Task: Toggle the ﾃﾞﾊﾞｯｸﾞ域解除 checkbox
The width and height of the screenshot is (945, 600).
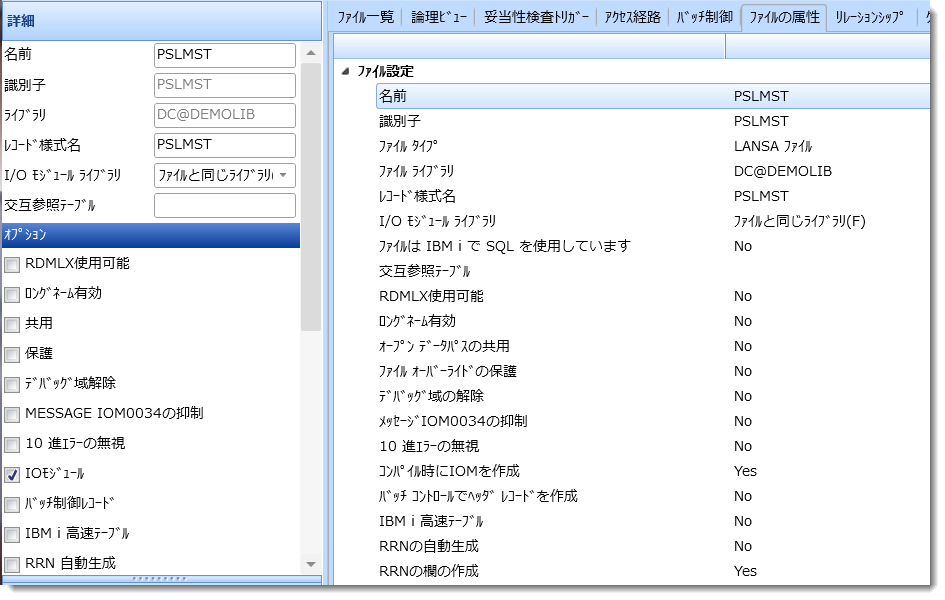Action: click(12, 385)
